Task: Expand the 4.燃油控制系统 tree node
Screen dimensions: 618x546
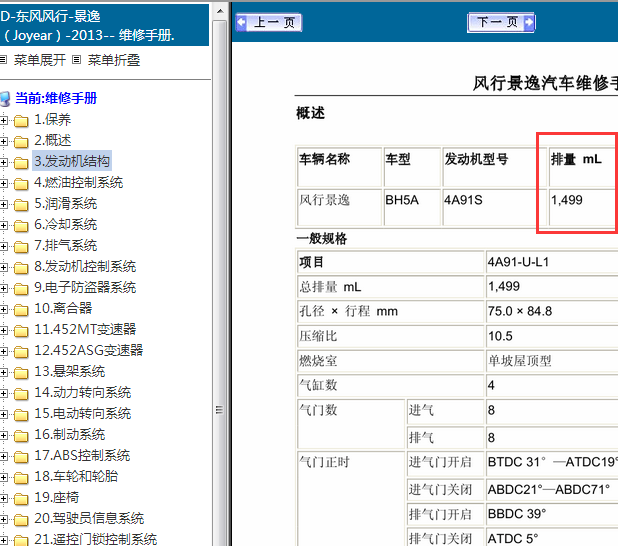Action: point(4,183)
